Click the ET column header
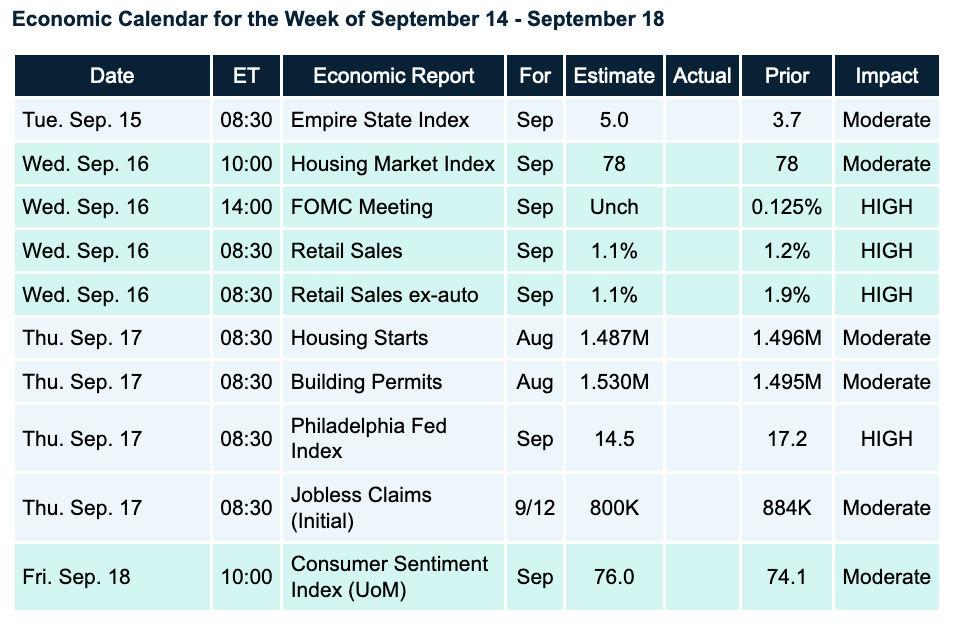Image resolution: width=962 pixels, height=634 pixels. point(246,76)
